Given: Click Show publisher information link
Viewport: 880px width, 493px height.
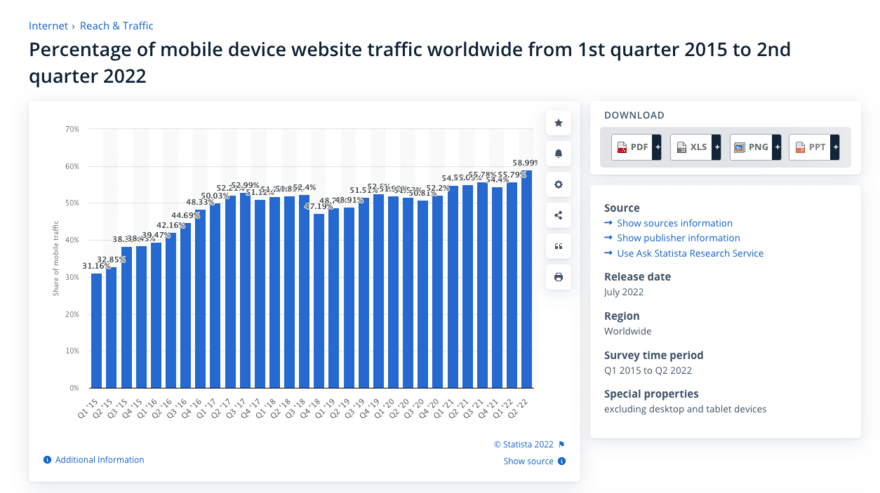Looking at the screenshot, I should tap(679, 238).
